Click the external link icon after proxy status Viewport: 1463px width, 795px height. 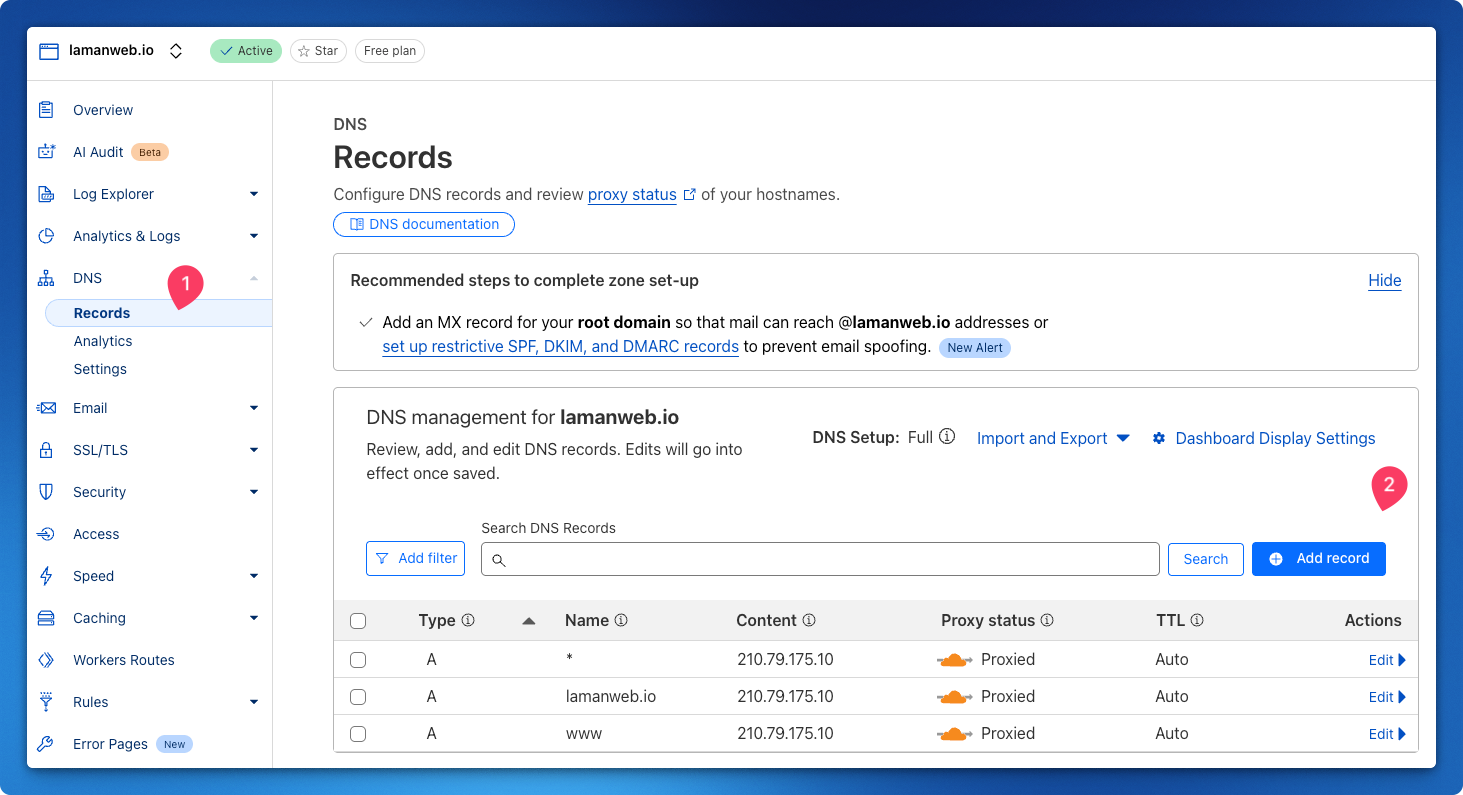pos(689,195)
